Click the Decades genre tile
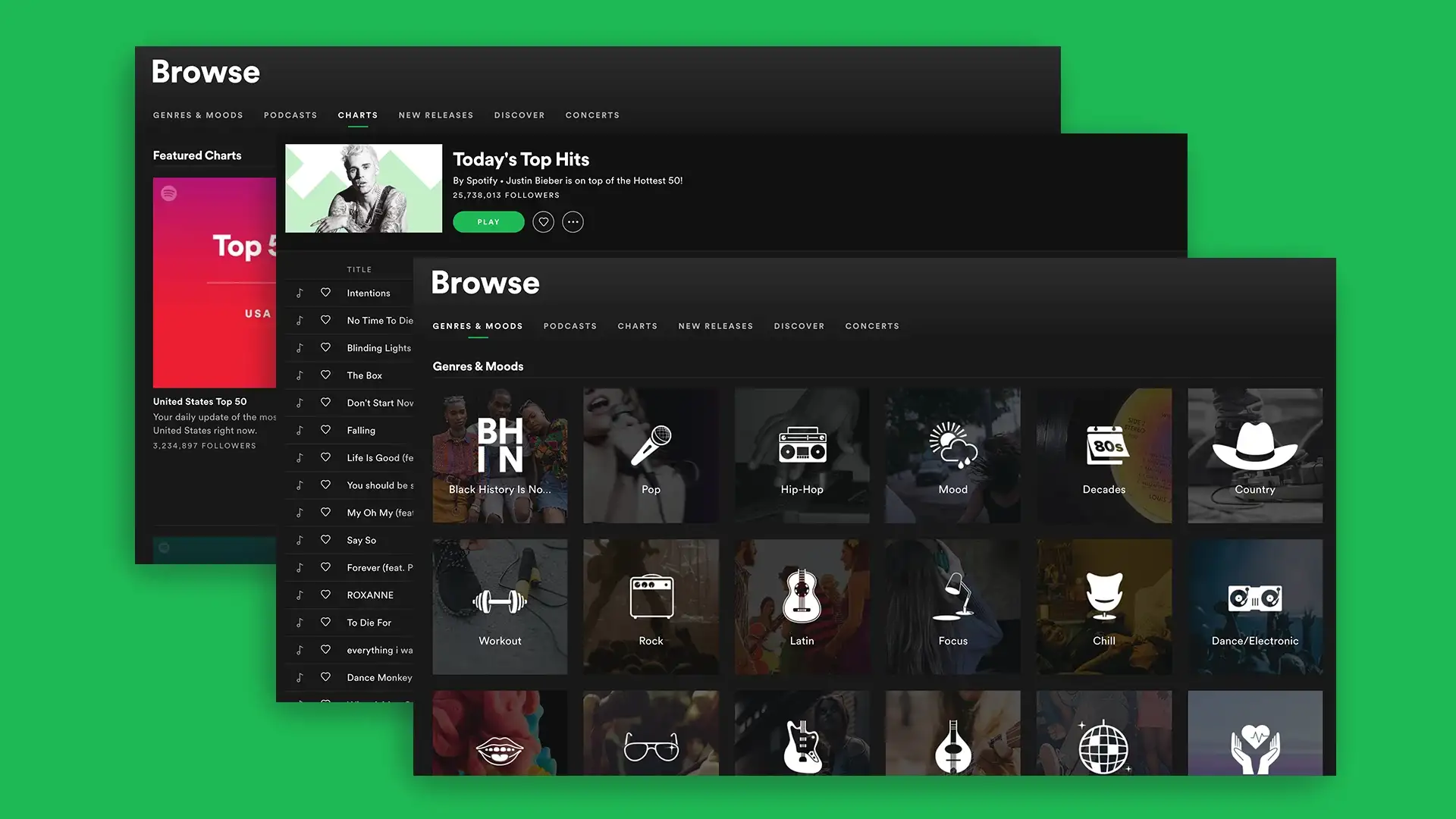The image size is (1456, 819). [1103, 454]
